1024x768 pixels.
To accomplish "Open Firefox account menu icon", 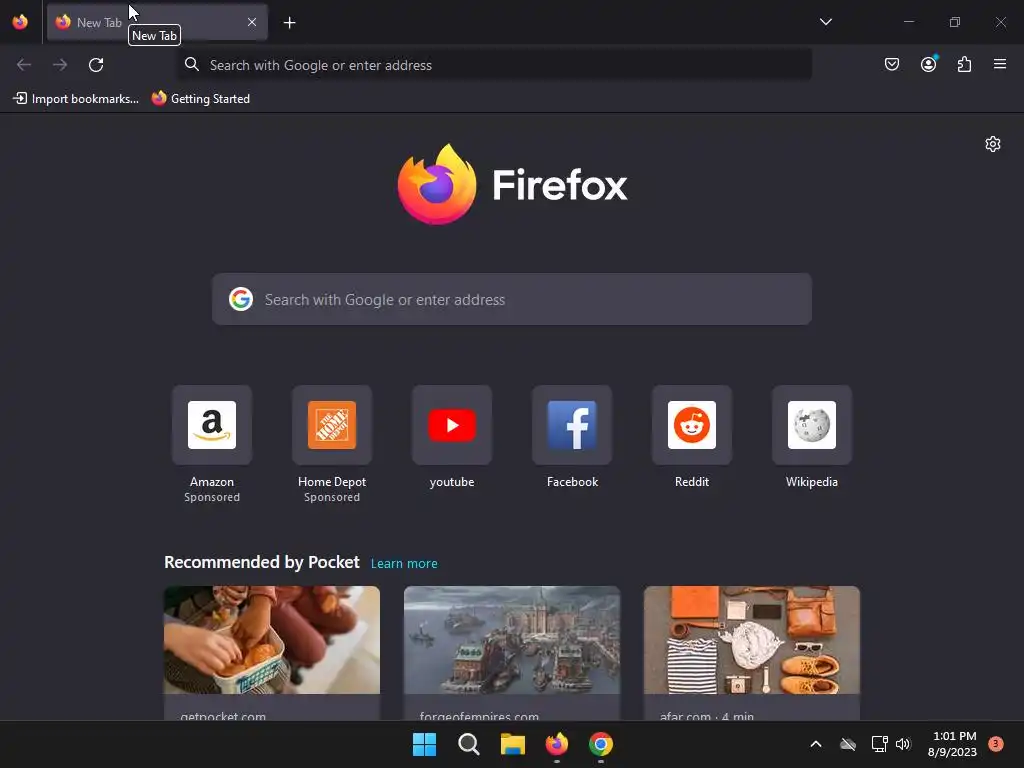I will pos(928,64).
